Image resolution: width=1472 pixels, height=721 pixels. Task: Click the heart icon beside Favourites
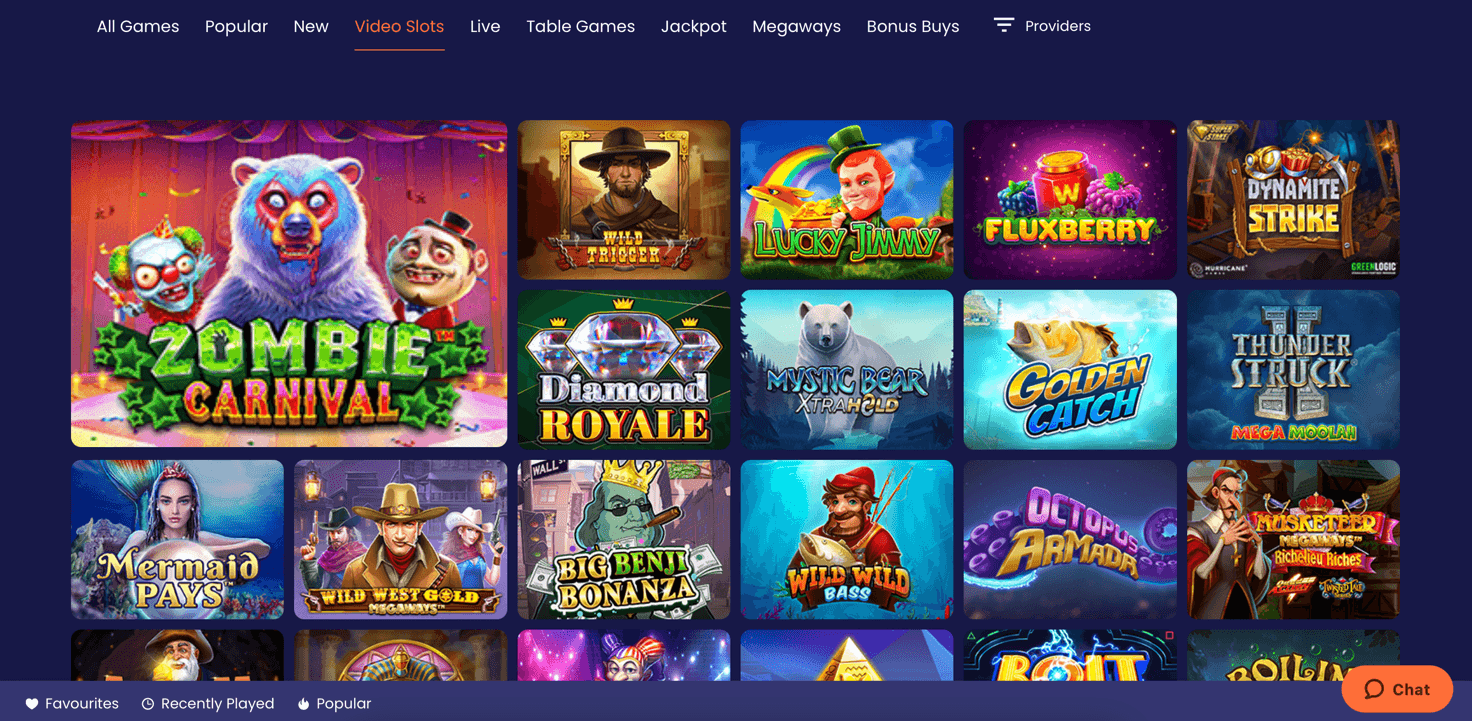[32, 704]
